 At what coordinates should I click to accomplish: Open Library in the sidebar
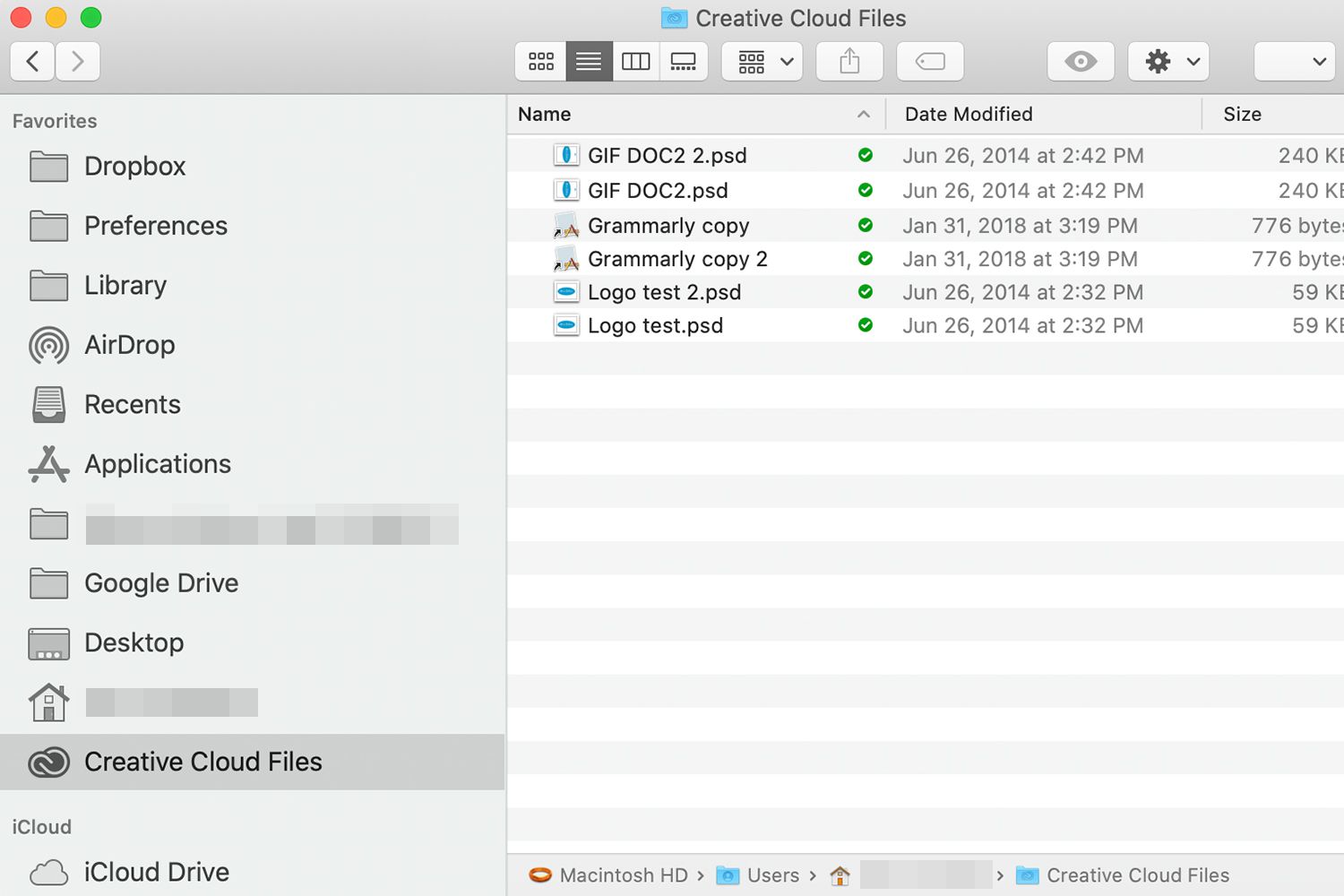pyautogui.click(x=253, y=285)
